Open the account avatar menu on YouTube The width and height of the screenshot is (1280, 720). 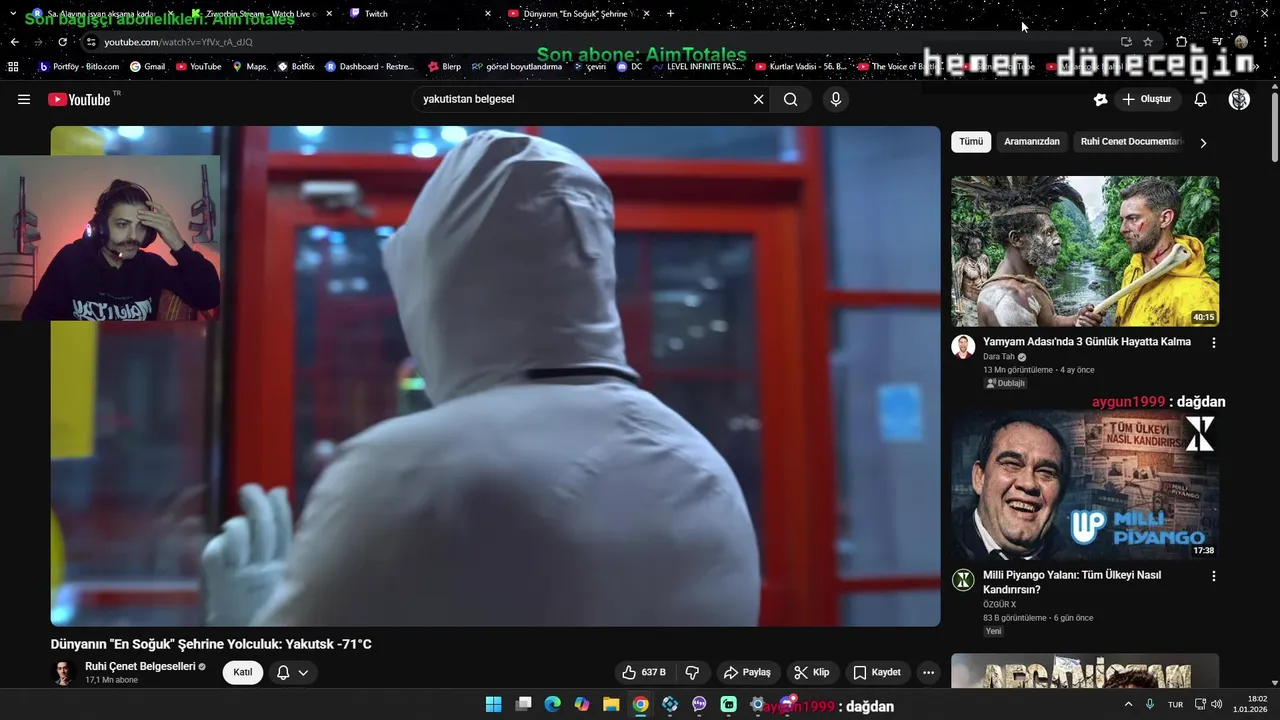point(1239,99)
